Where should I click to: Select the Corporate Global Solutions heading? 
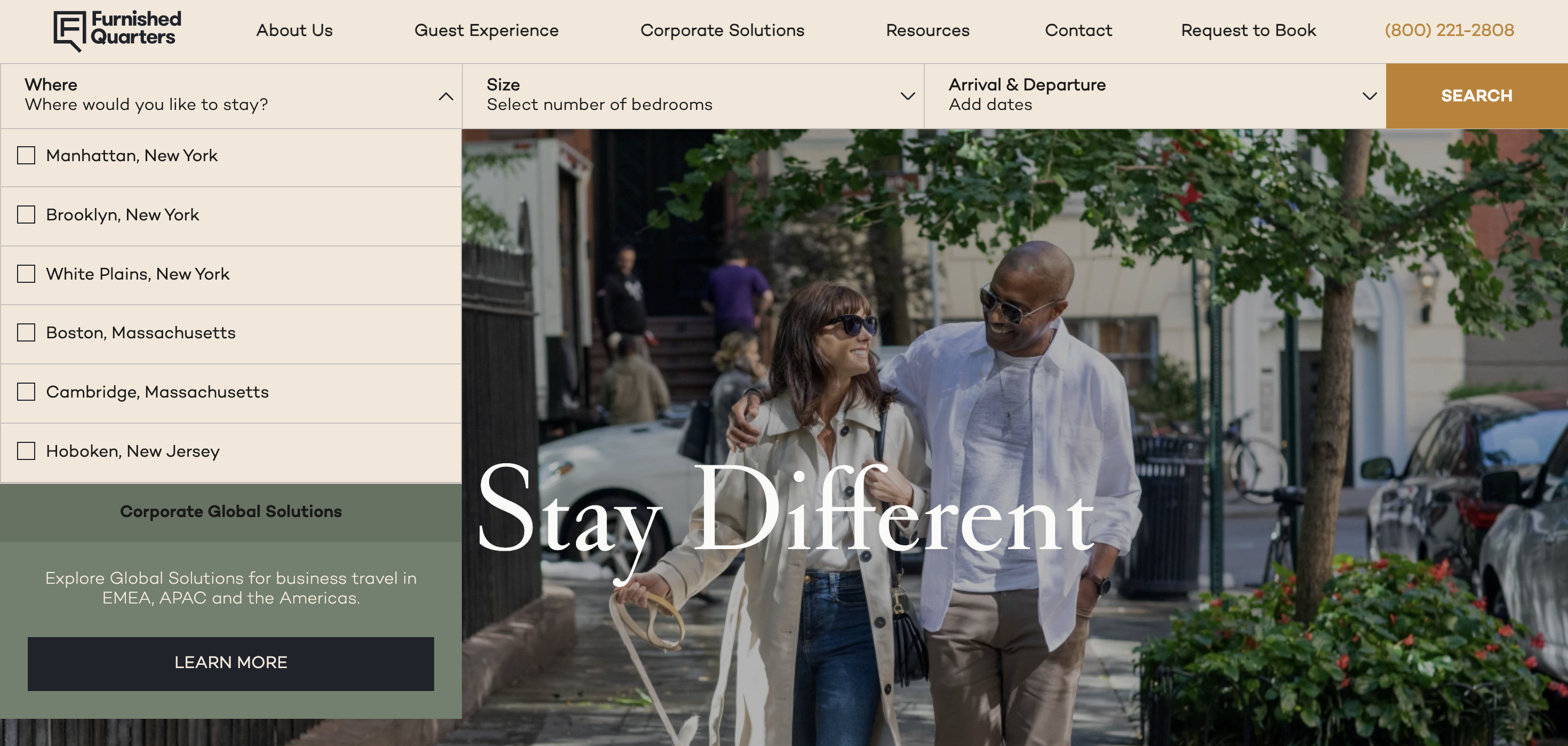tap(231, 512)
